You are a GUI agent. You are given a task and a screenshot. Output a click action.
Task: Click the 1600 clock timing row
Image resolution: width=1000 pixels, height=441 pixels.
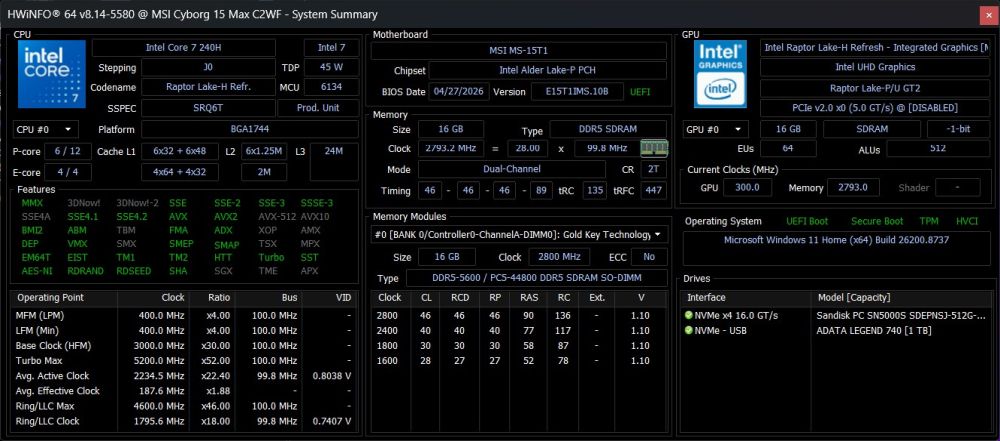pos(519,361)
